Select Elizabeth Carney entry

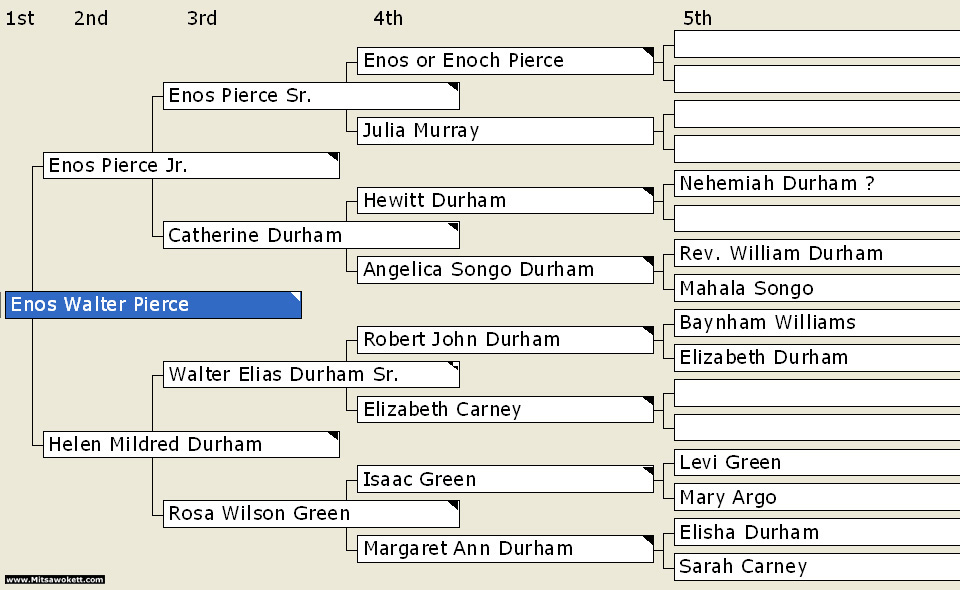pyautogui.click(x=505, y=409)
